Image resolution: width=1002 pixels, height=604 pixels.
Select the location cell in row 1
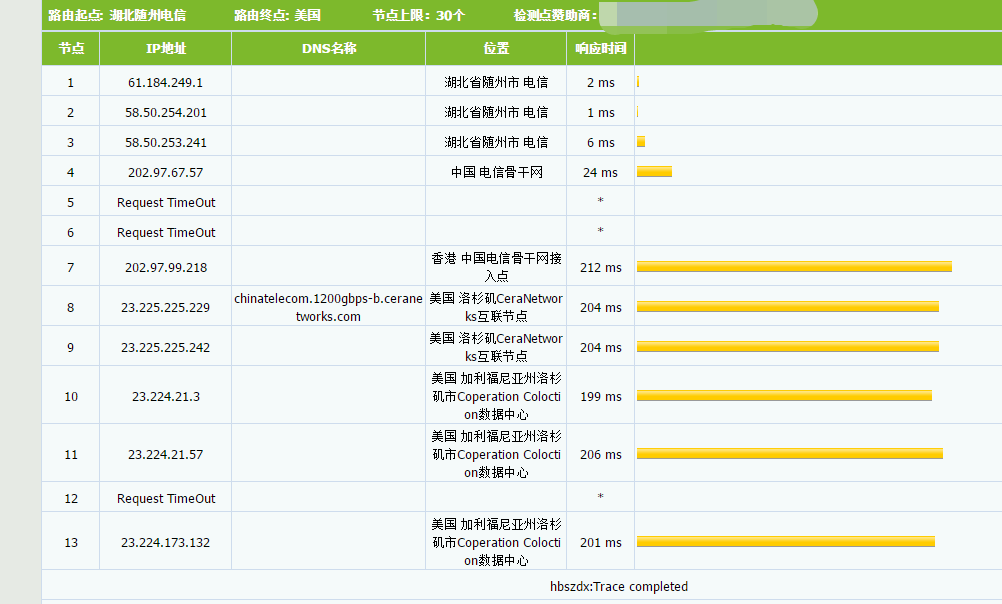496,82
